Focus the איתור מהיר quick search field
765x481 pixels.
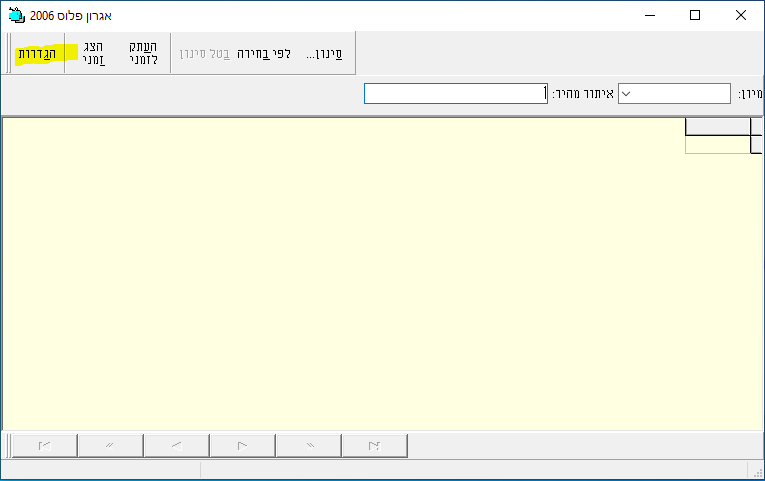pos(456,94)
